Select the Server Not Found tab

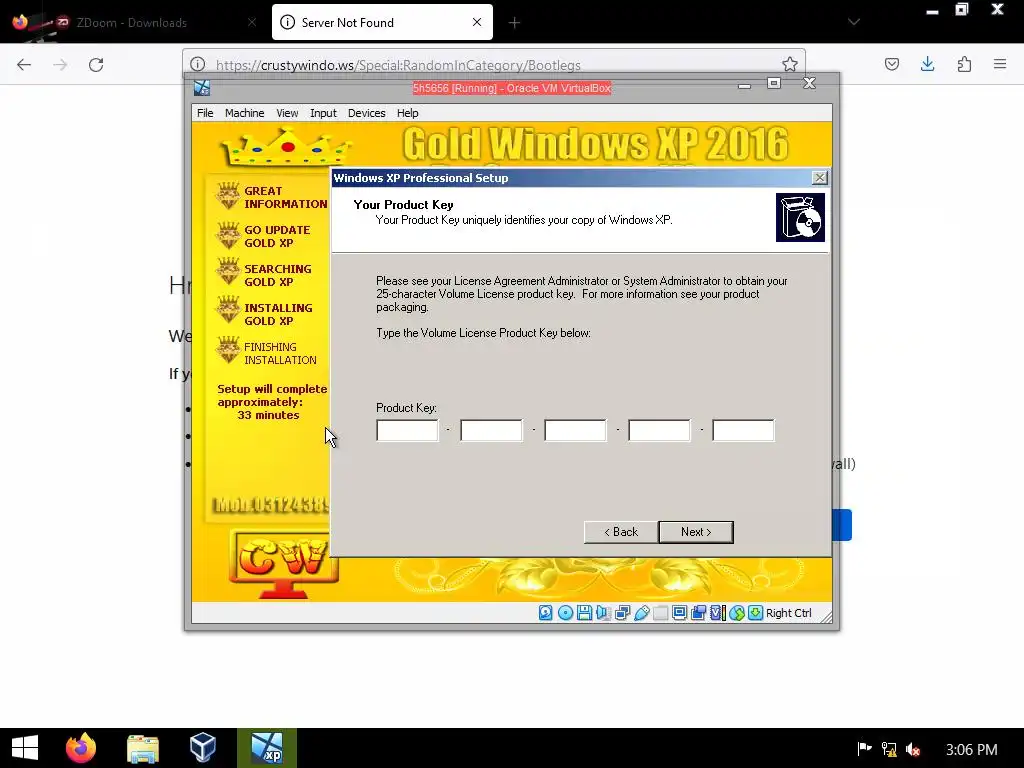tap(382, 23)
